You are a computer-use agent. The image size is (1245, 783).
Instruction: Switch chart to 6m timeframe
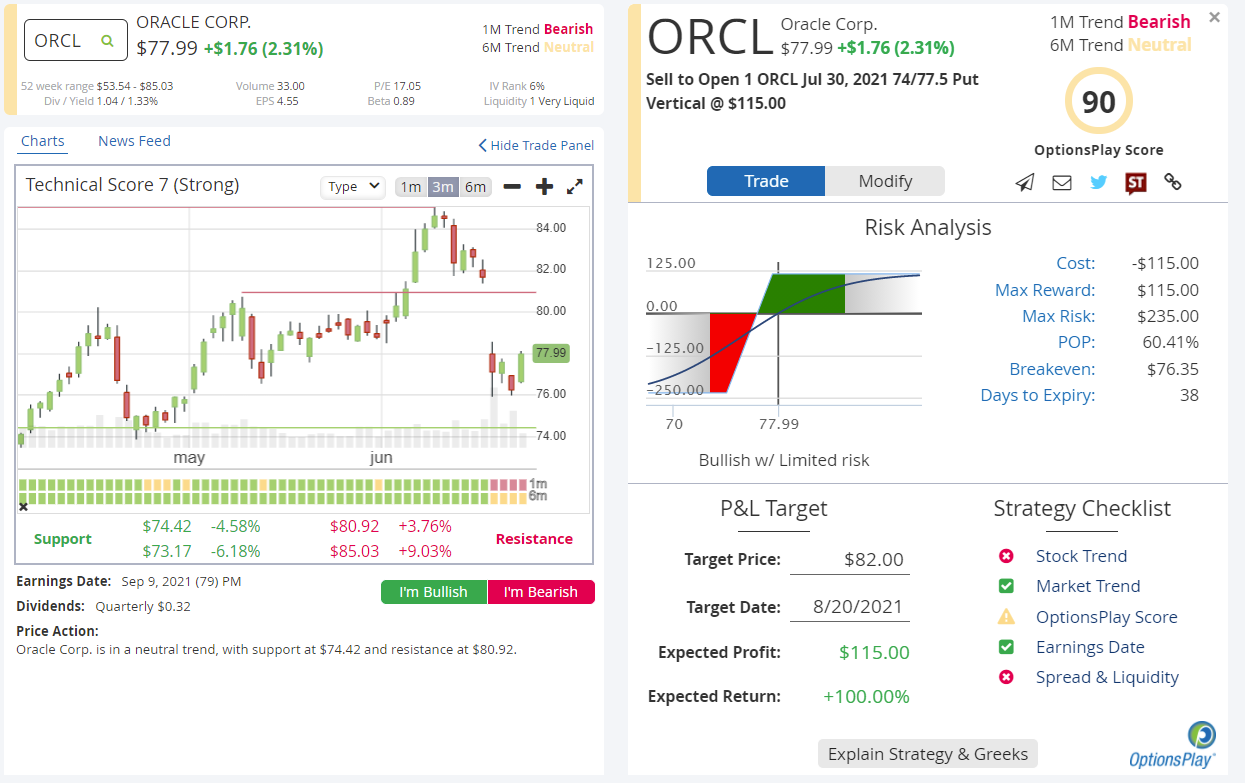475,187
